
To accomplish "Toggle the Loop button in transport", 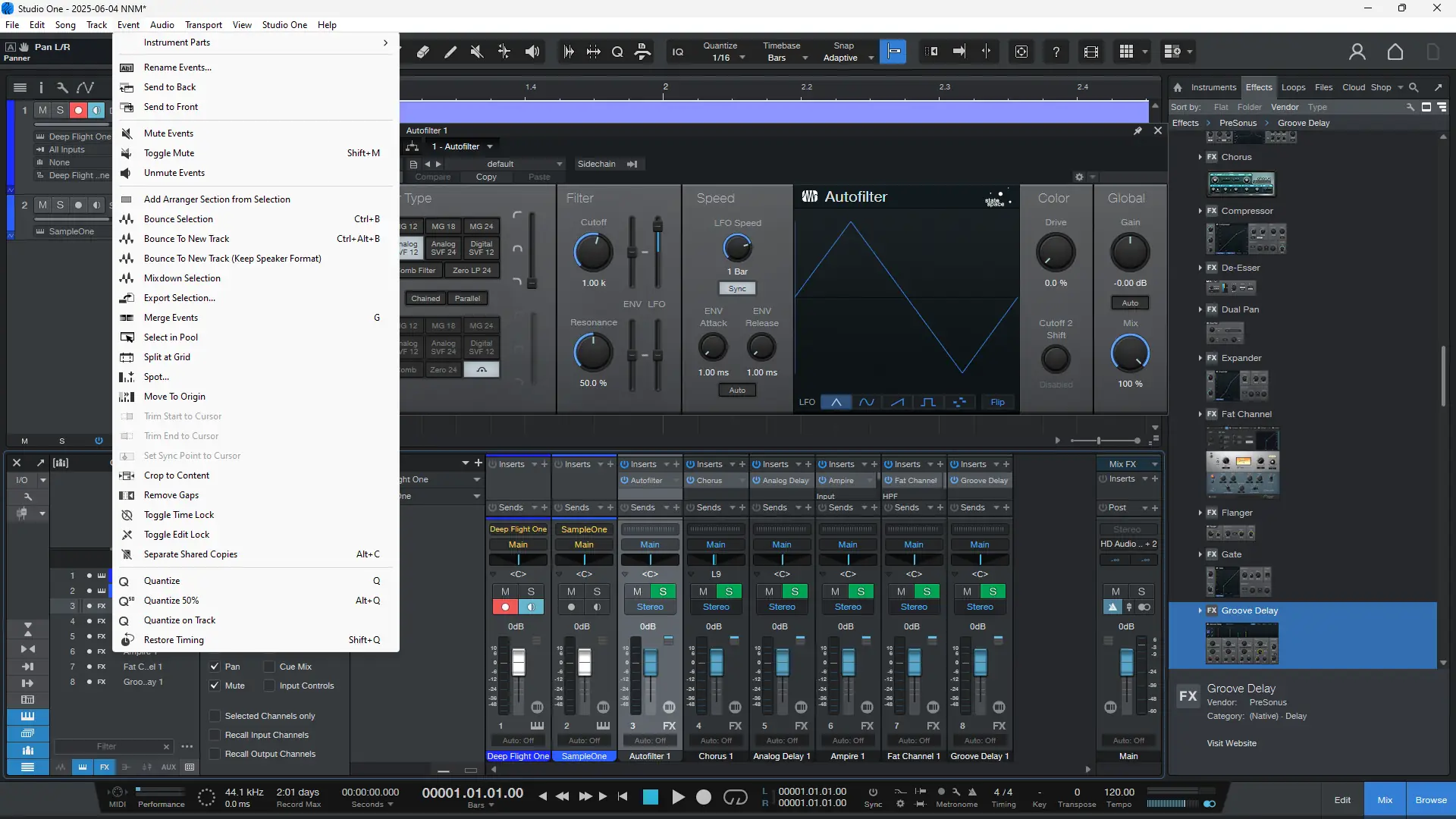I will pyautogui.click(x=735, y=797).
